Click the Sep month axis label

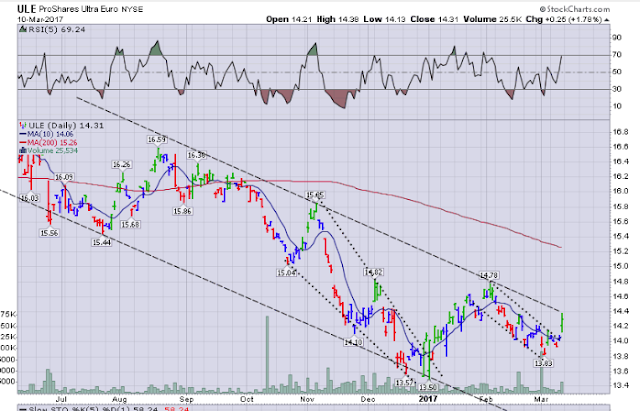[x=187, y=399]
